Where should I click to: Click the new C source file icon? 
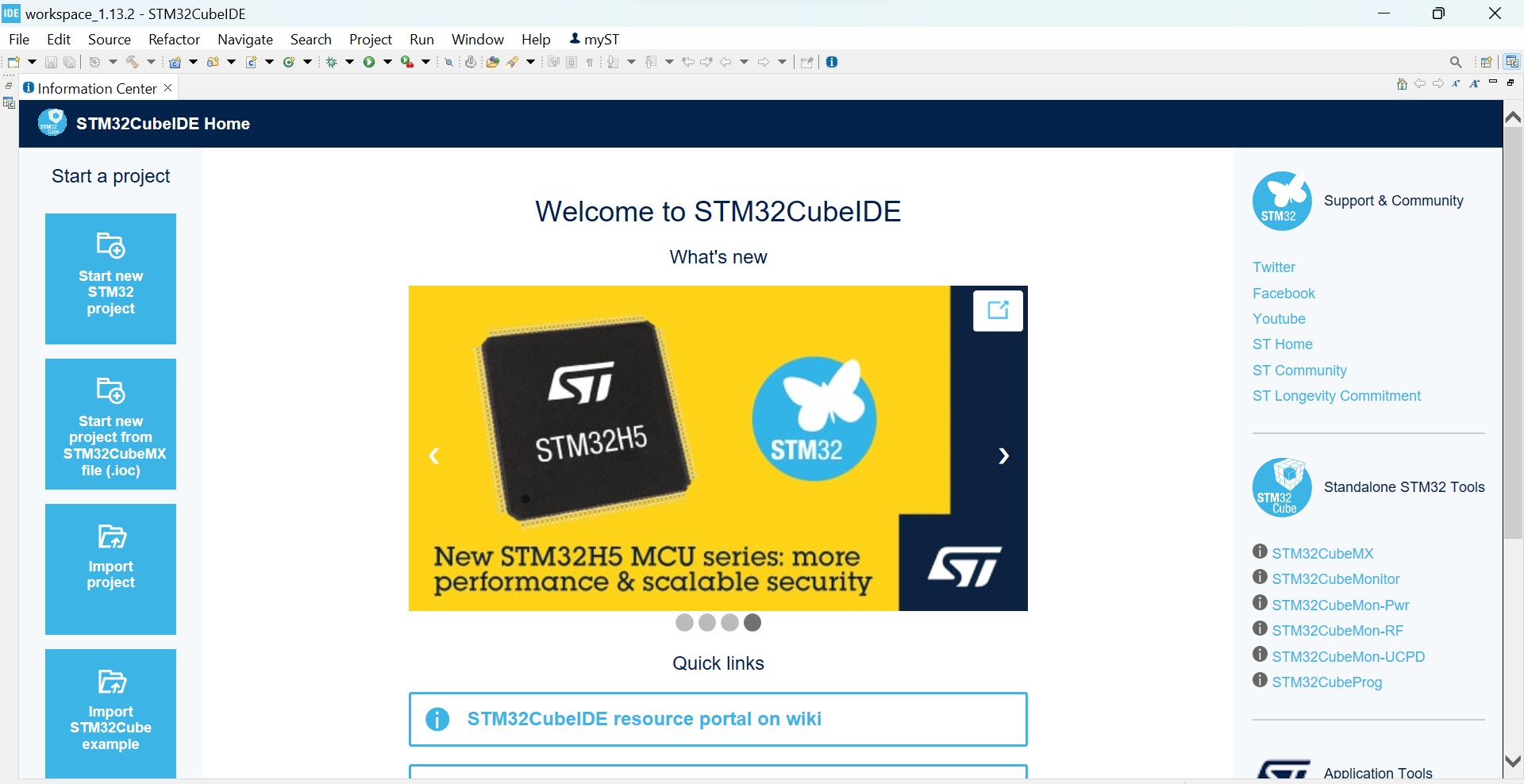coord(252,62)
